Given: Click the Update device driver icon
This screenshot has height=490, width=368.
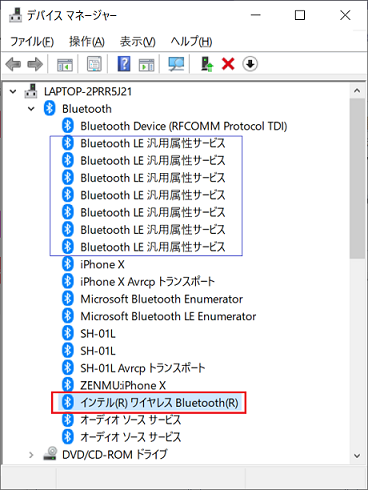Looking at the screenshot, I should tap(207, 64).
